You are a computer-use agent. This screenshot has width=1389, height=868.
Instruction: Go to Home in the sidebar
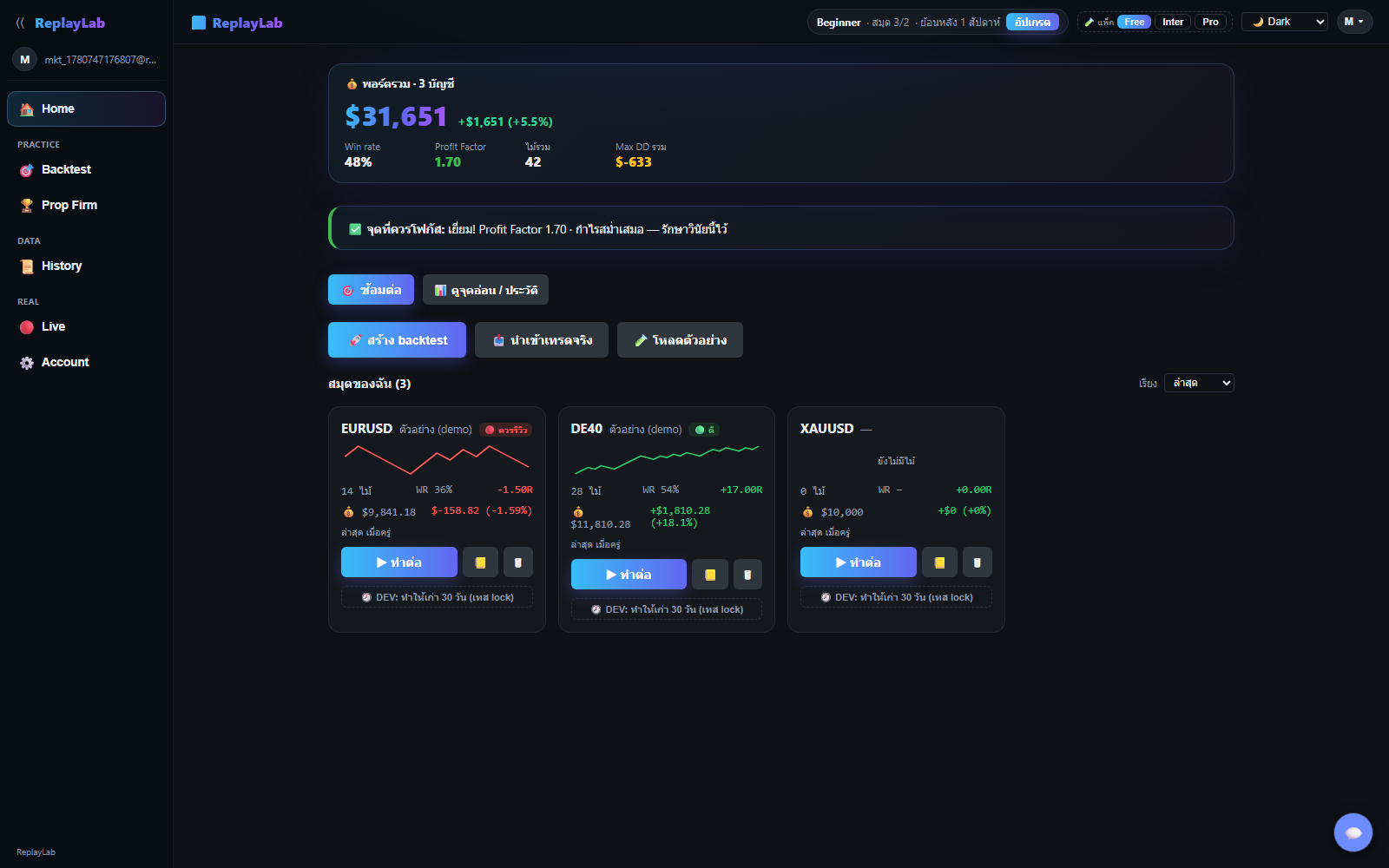click(86, 108)
